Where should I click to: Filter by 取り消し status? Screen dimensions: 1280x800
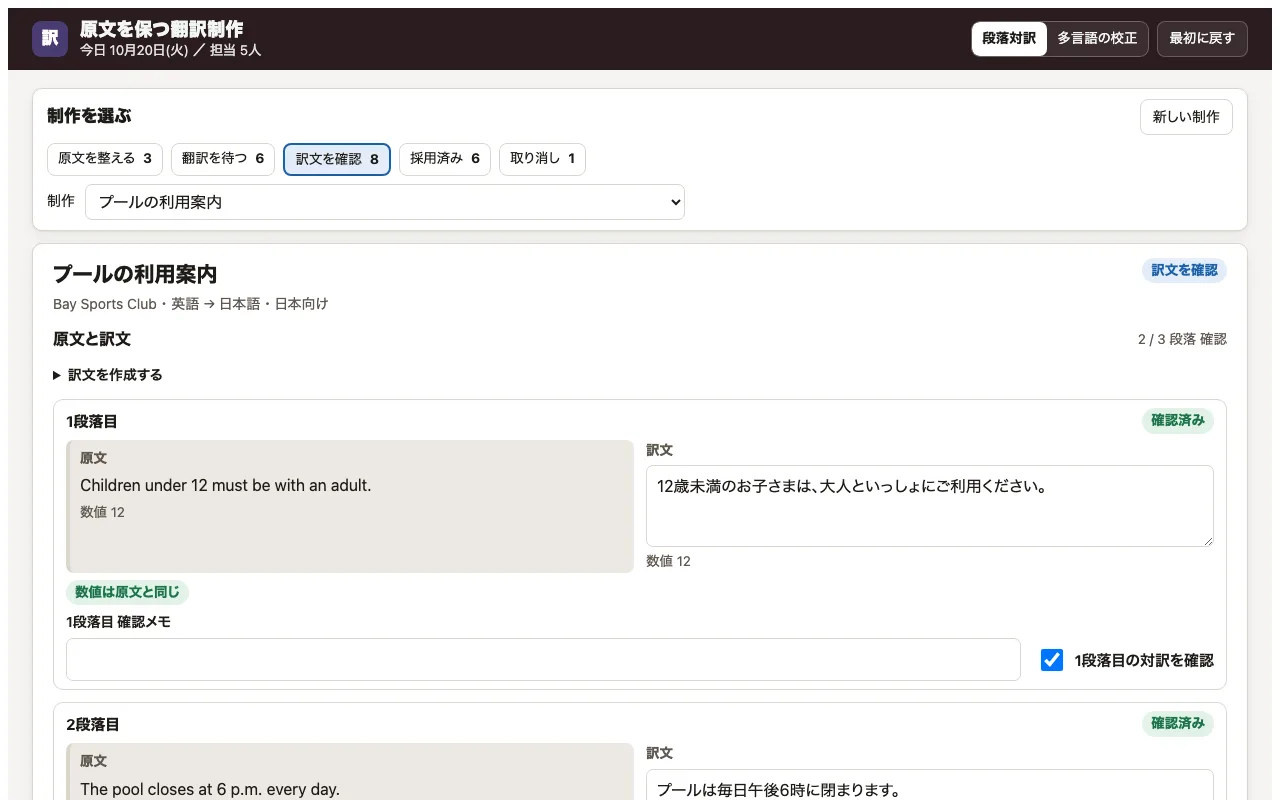(542, 159)
